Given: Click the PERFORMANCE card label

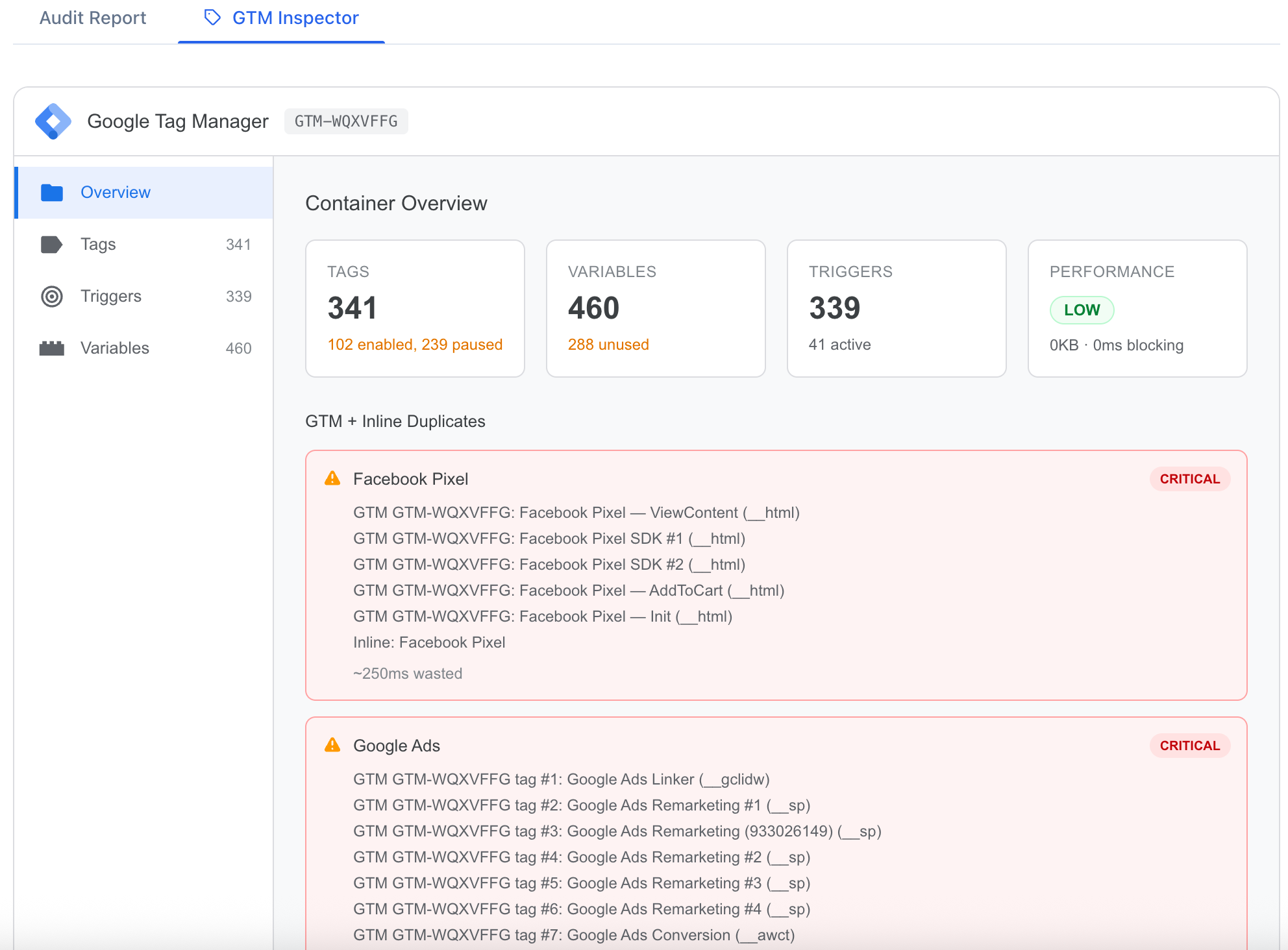Looking at the screenshot, I should pos(1112,272).
